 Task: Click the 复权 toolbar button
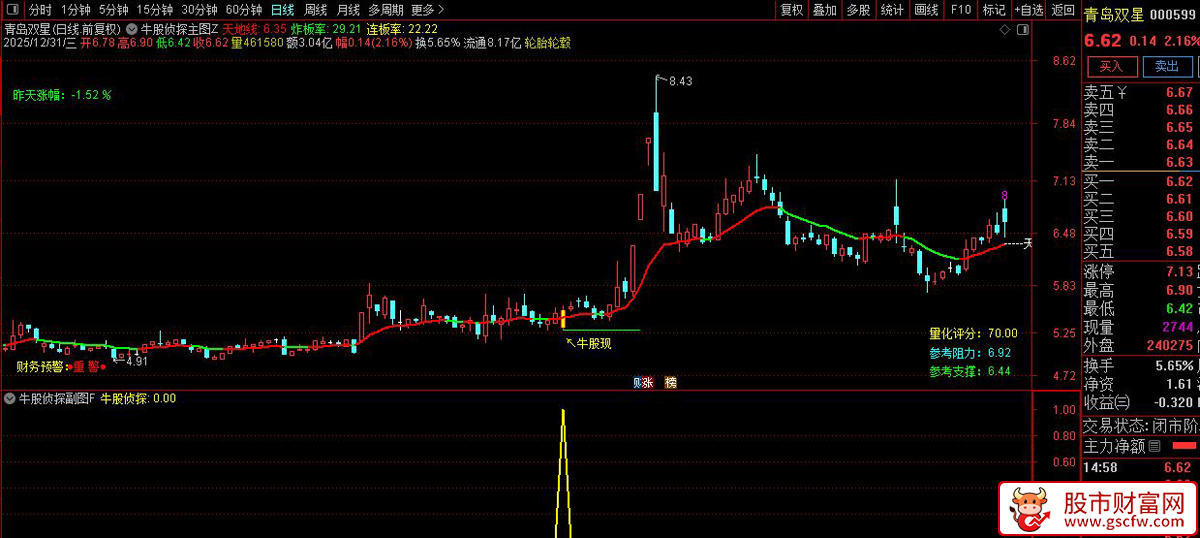point(792,10)
